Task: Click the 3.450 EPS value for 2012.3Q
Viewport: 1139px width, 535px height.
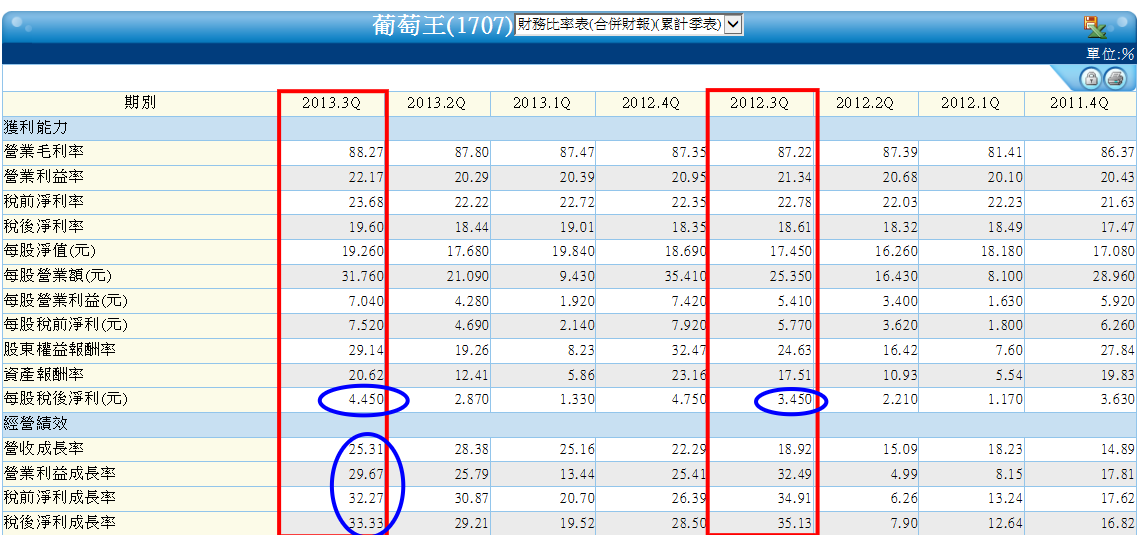Action: (x=793, y=400)
